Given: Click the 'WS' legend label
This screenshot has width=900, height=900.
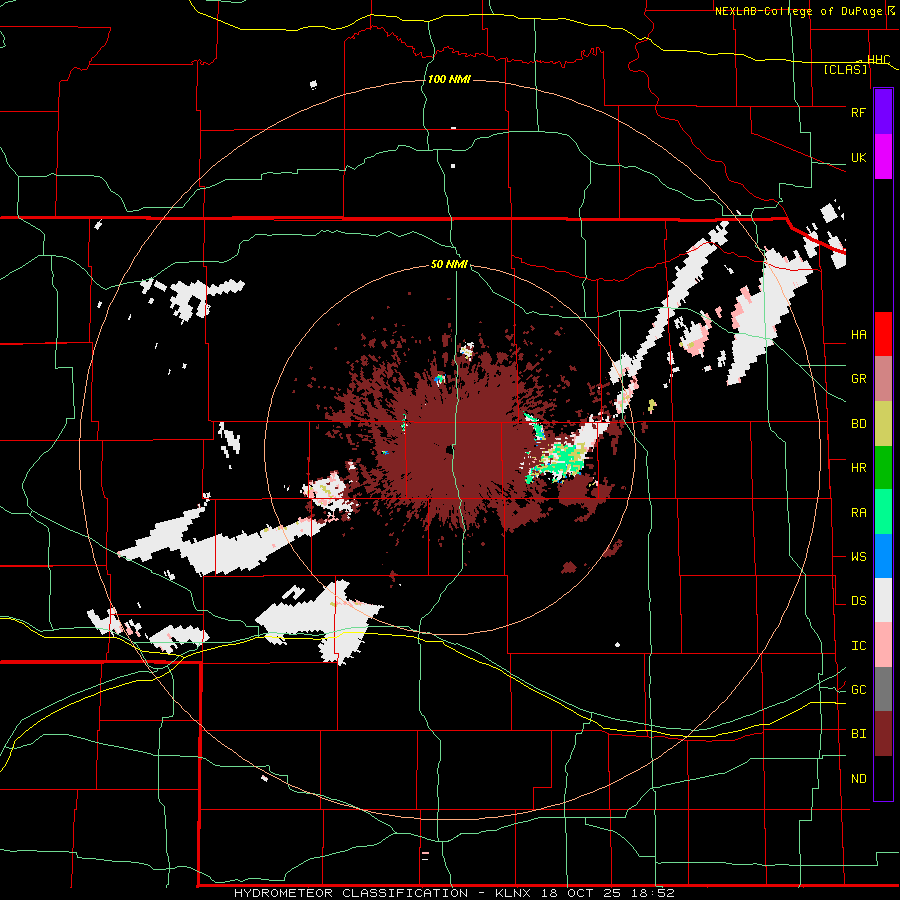Looking at the screenshot, I should pyautogui.click(x=858, y=557).
